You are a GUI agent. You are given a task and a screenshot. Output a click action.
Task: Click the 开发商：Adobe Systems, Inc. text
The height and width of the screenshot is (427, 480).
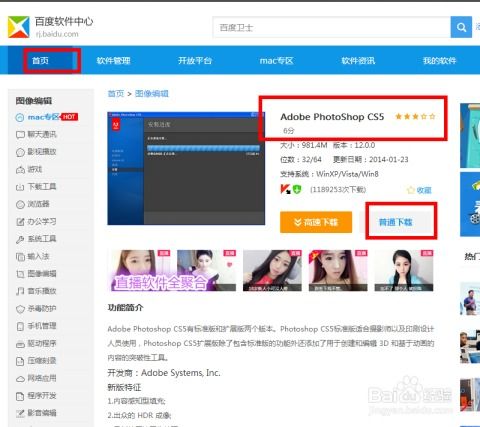(164, 373)
